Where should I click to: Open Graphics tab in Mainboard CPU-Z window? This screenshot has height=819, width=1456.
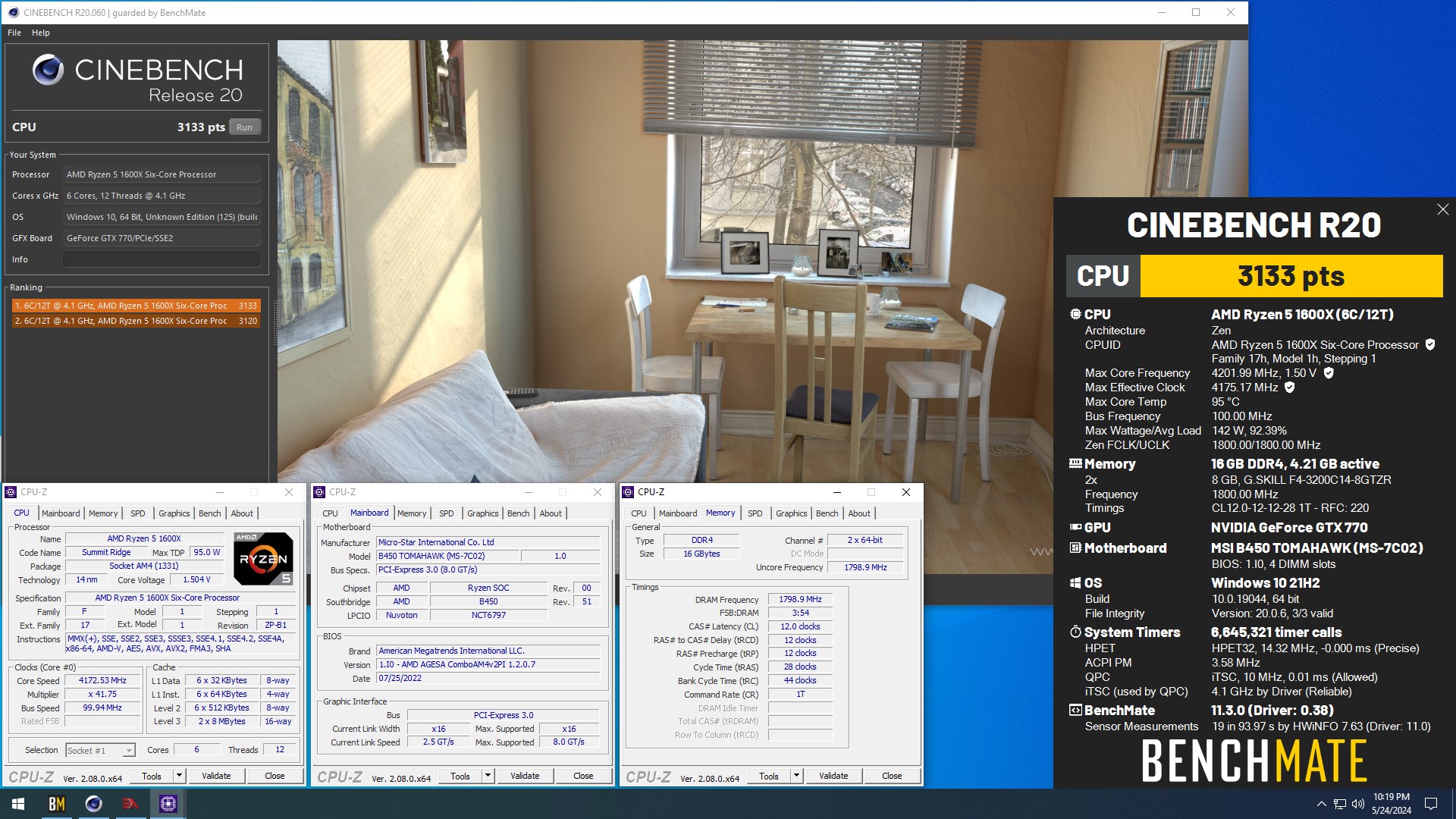click(483, 513)
